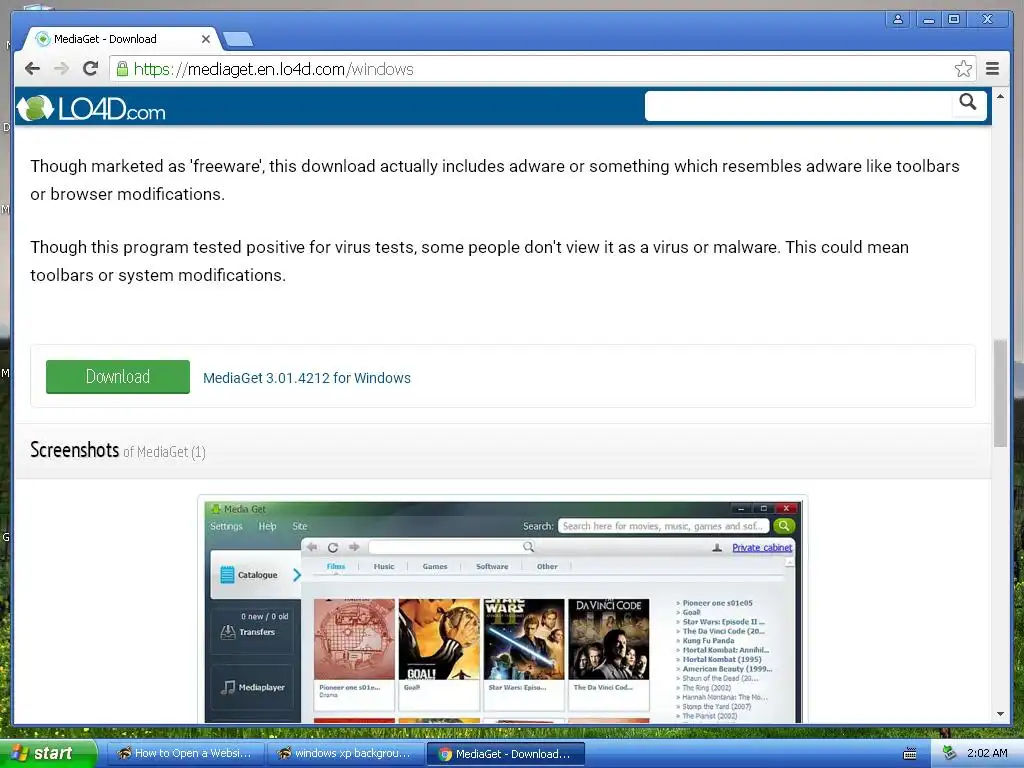Reload the page with the refresh icon

pos(90,68)
